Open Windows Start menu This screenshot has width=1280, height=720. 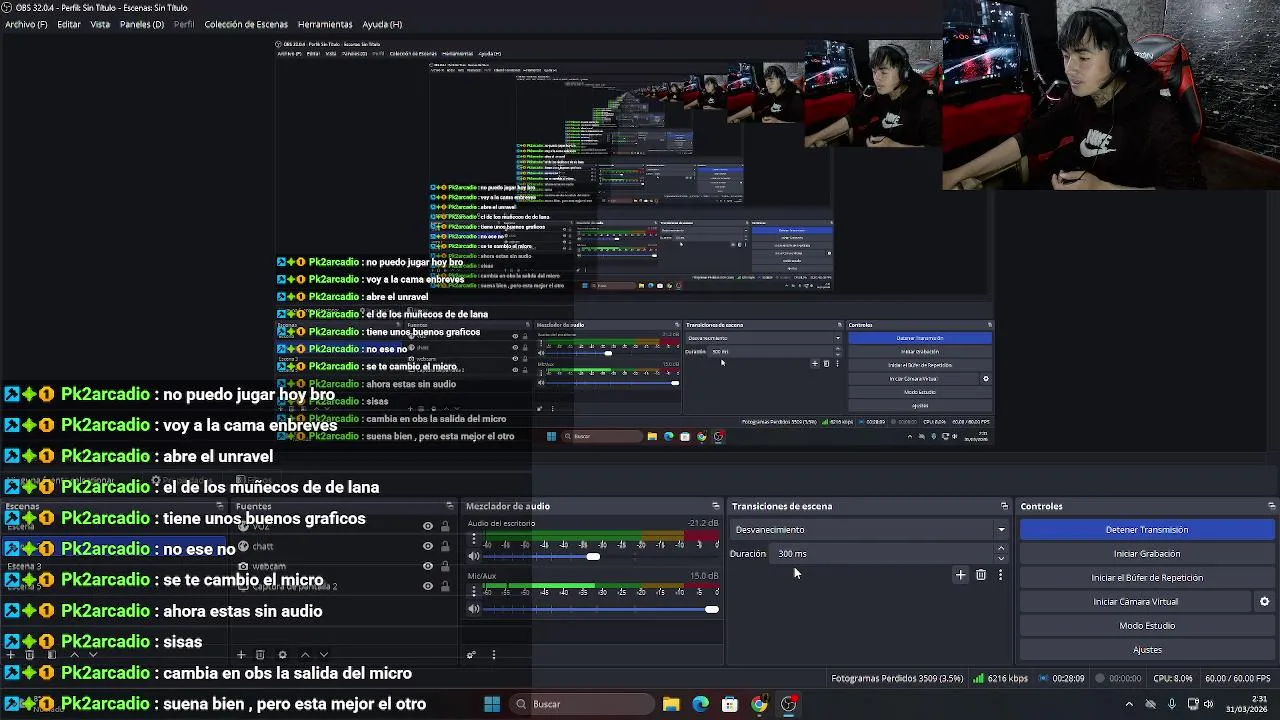coord(492,704)
